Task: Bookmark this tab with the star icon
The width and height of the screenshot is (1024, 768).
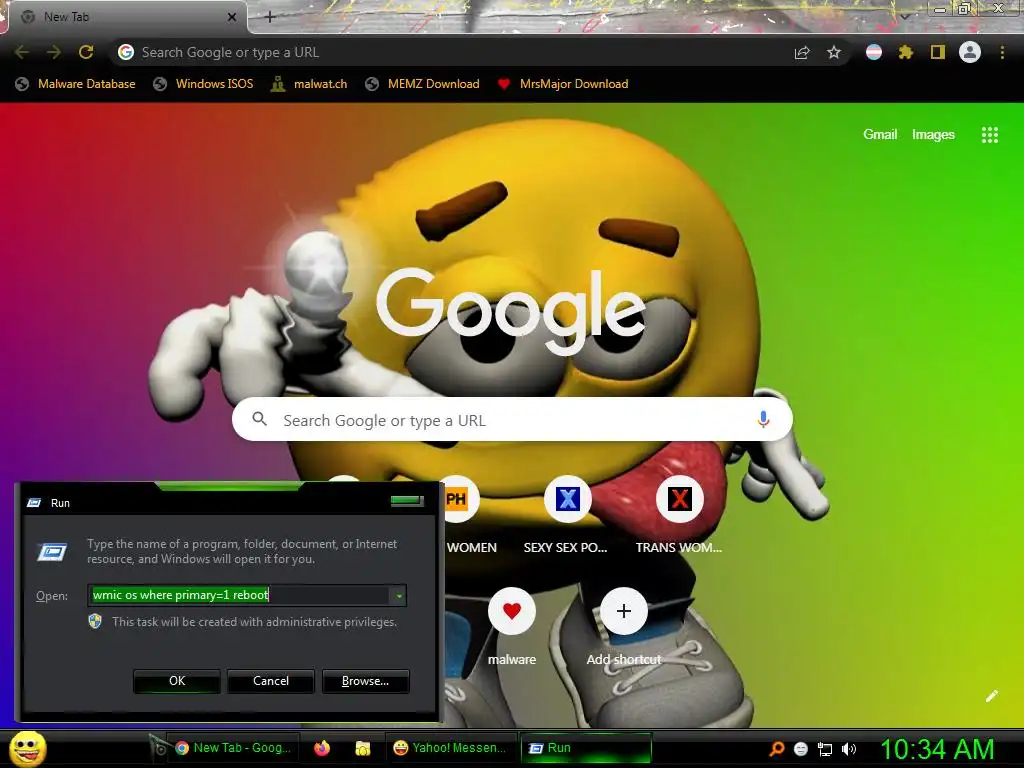Action: click(x=834, y=52)
